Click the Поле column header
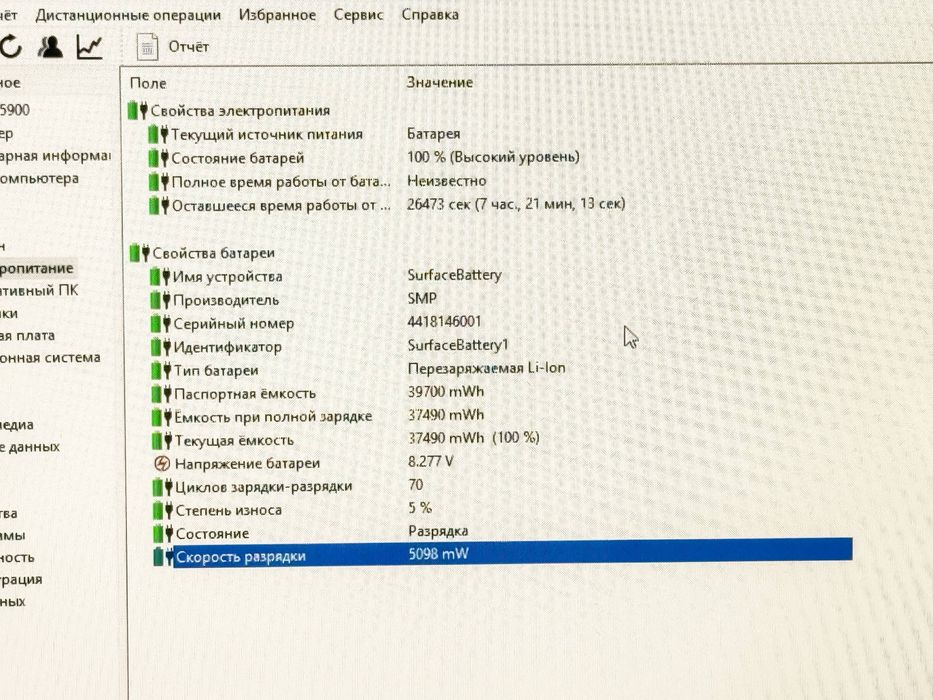 pyautogui.click(x=148, y=83)
